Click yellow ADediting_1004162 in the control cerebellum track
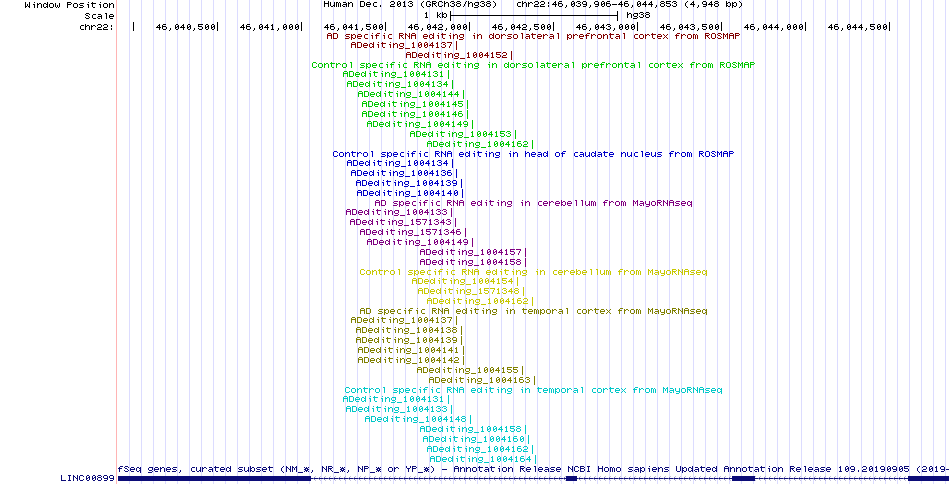Screen dimensions: 950x484 [480, 301]
